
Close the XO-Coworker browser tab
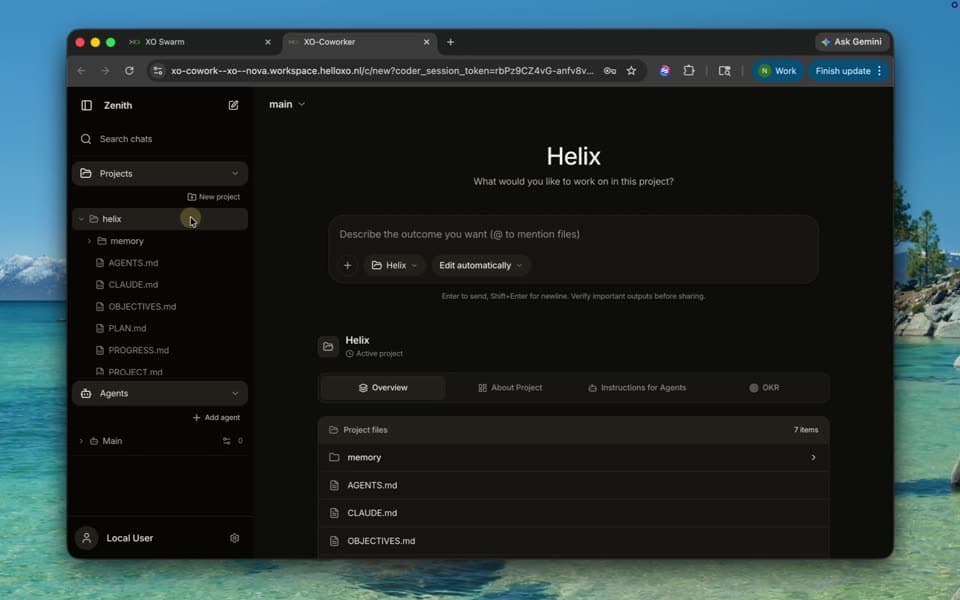(427, 42)
